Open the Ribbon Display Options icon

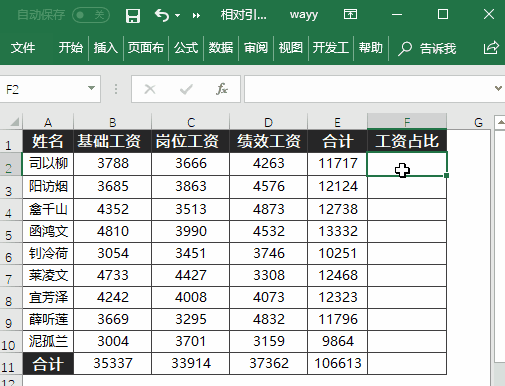point(350,14)
